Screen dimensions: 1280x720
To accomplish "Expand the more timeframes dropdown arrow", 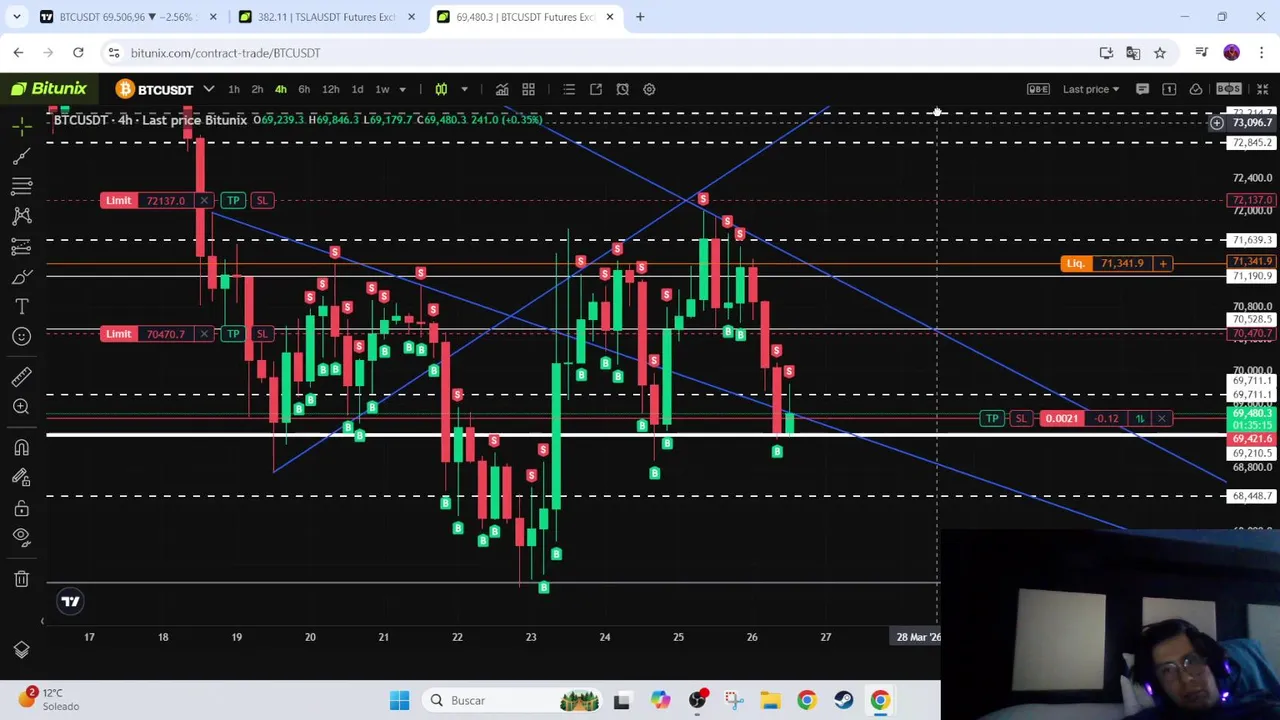I will [x=403, y=89].
